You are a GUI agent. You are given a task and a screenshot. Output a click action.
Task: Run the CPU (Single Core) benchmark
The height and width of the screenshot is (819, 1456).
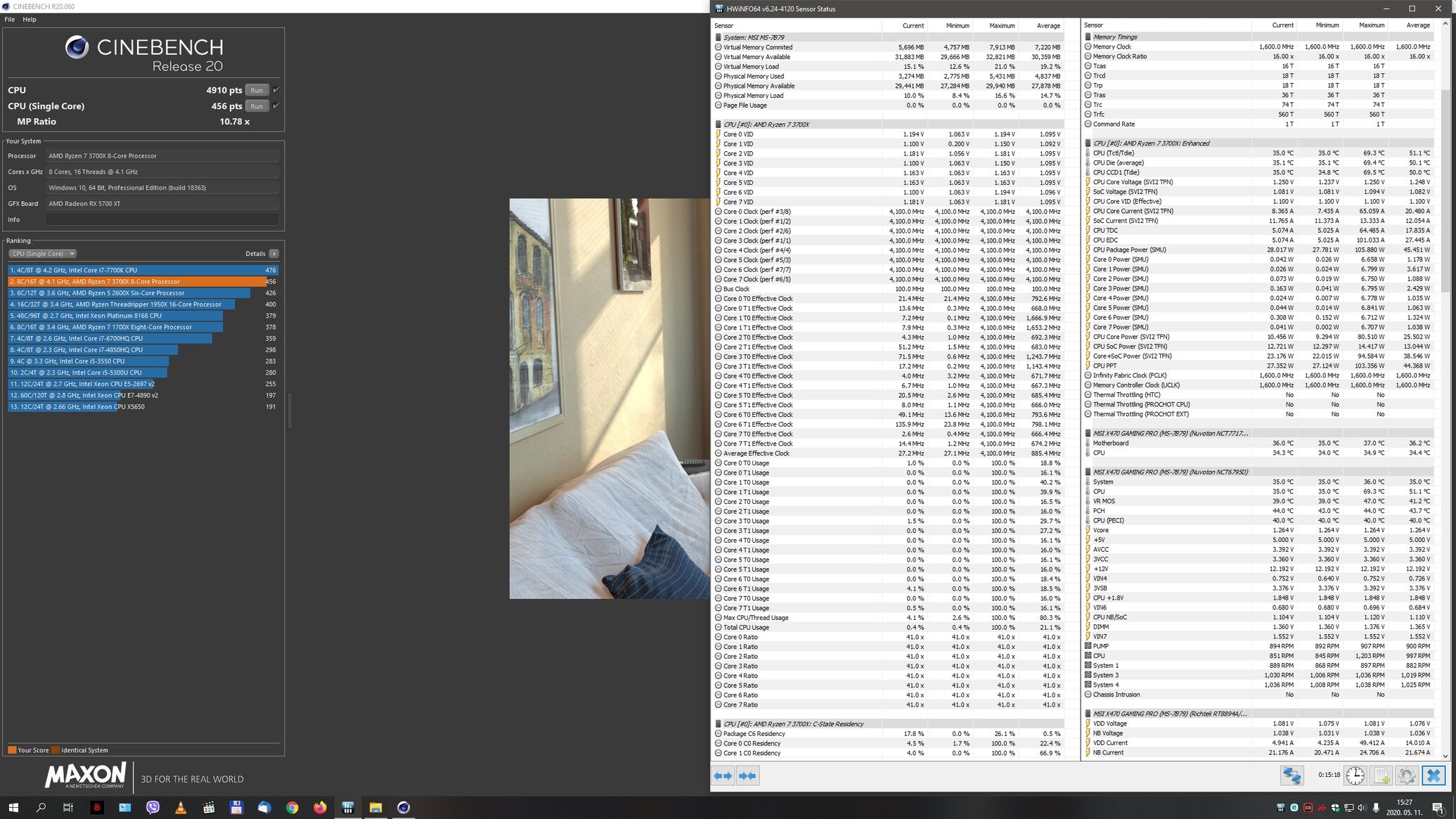click(x=257, y=106)
